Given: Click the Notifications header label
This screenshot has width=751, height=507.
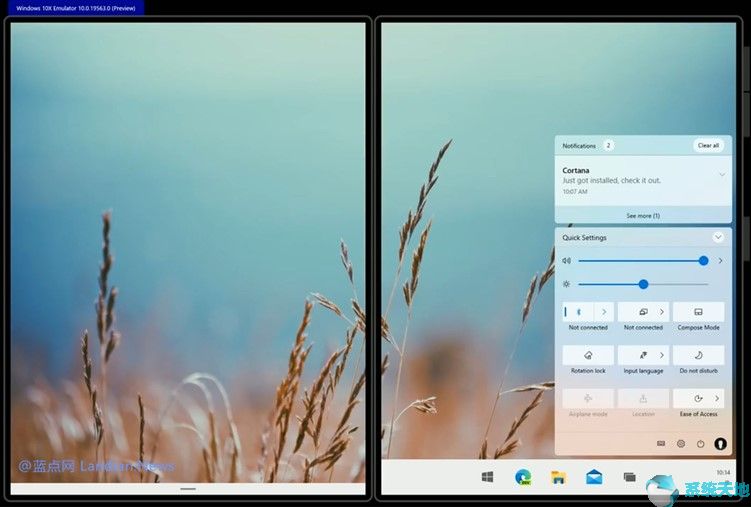Looking at the screenshot, I should point(579,146).
